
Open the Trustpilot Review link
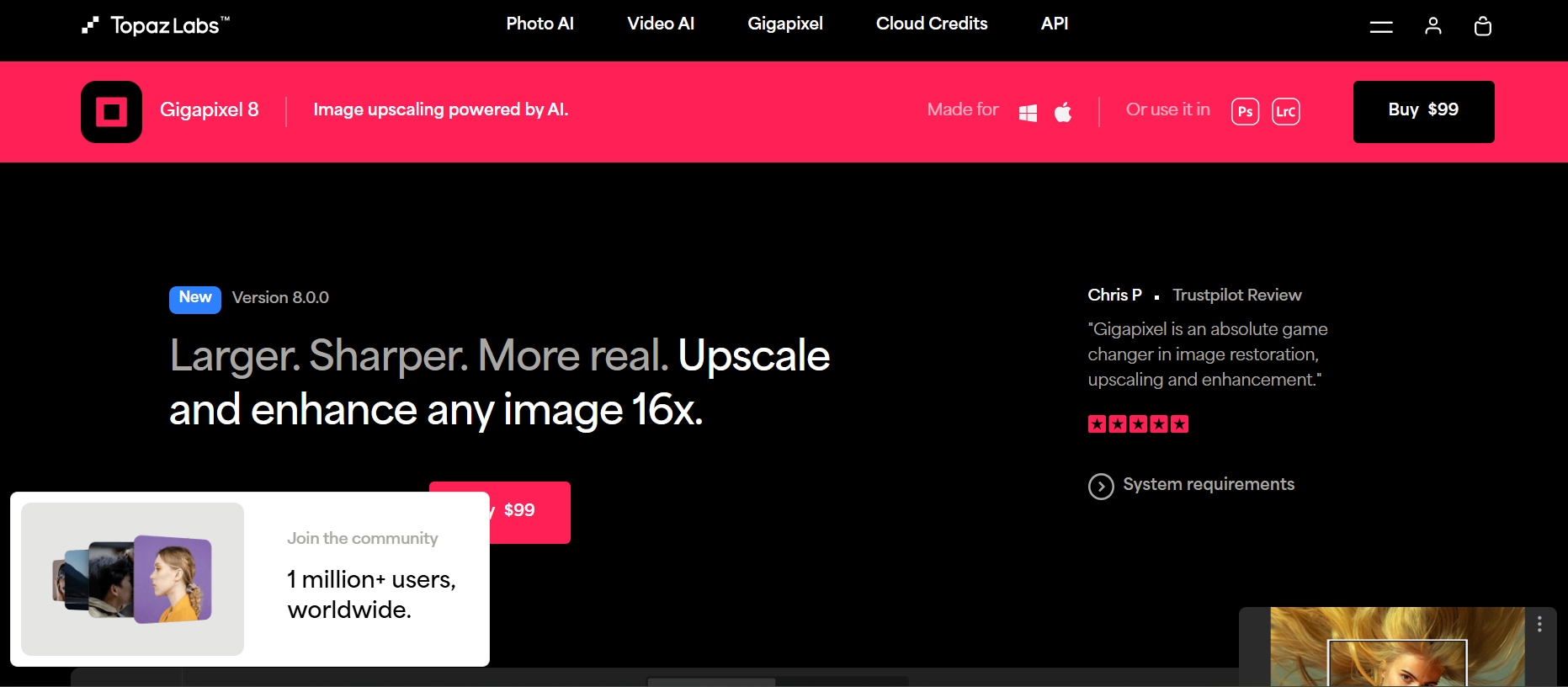[1236, 295]
